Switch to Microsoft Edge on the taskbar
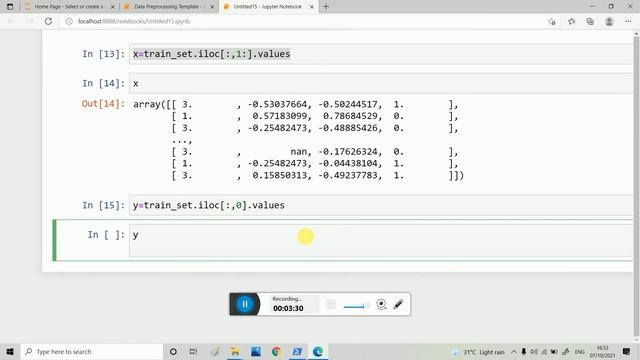 (318, 351)
